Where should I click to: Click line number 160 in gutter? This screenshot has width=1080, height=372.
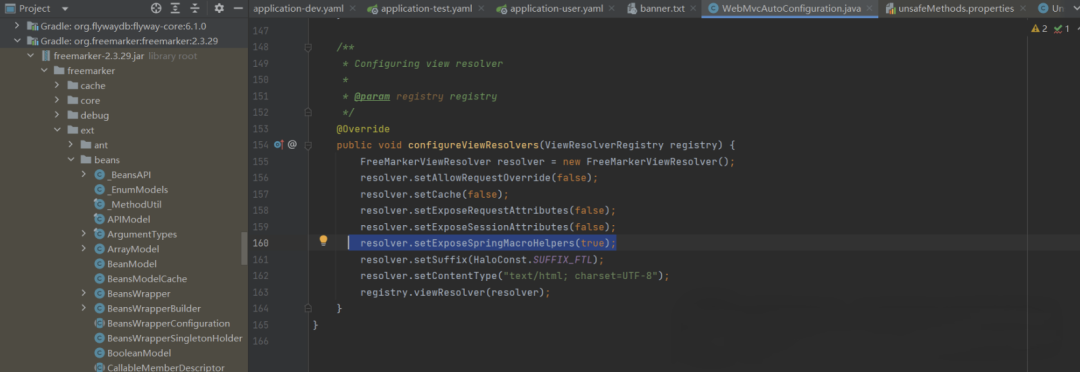point(260,243)
